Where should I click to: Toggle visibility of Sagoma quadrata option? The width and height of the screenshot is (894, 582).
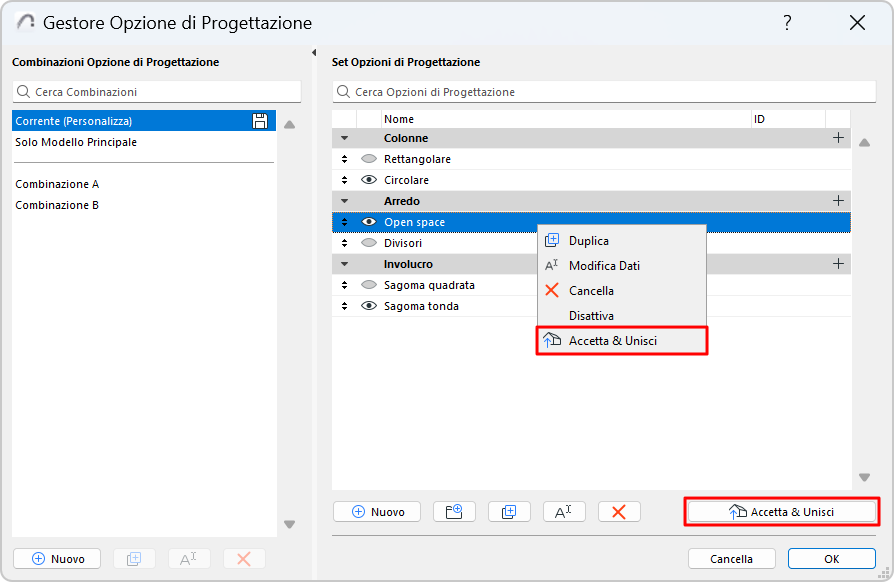point(369,285)
